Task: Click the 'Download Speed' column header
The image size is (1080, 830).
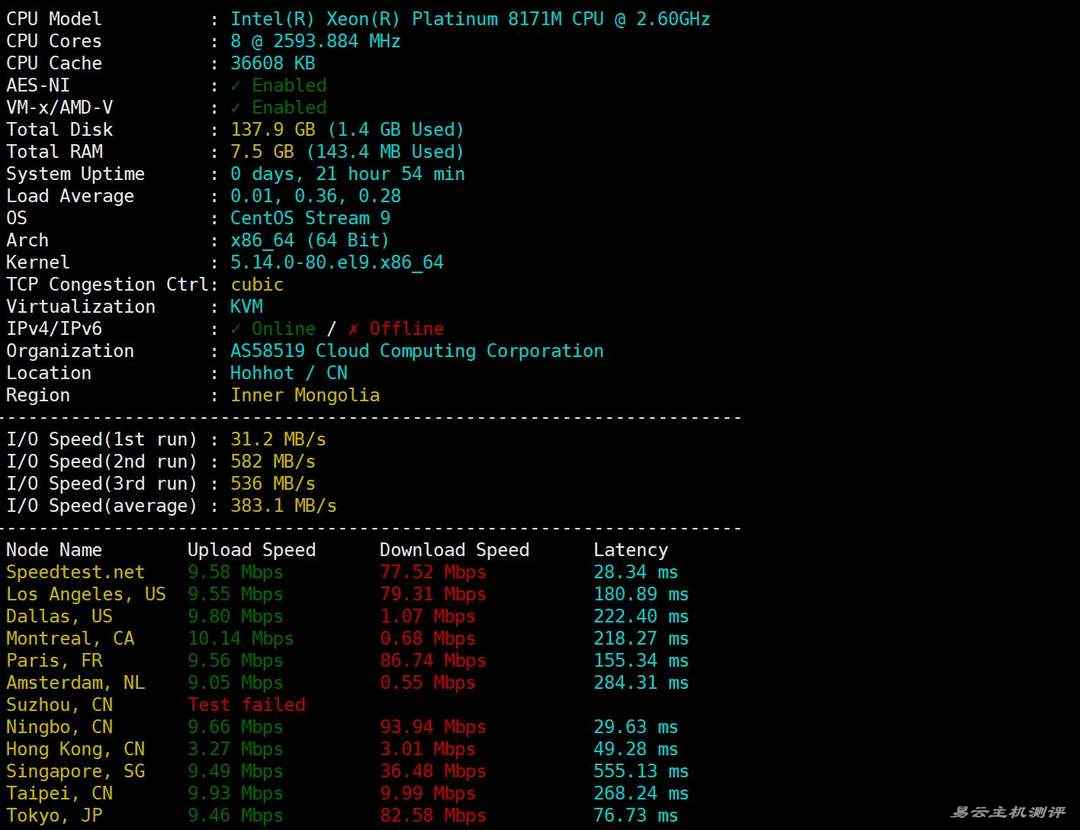Action: coord(455,550)
